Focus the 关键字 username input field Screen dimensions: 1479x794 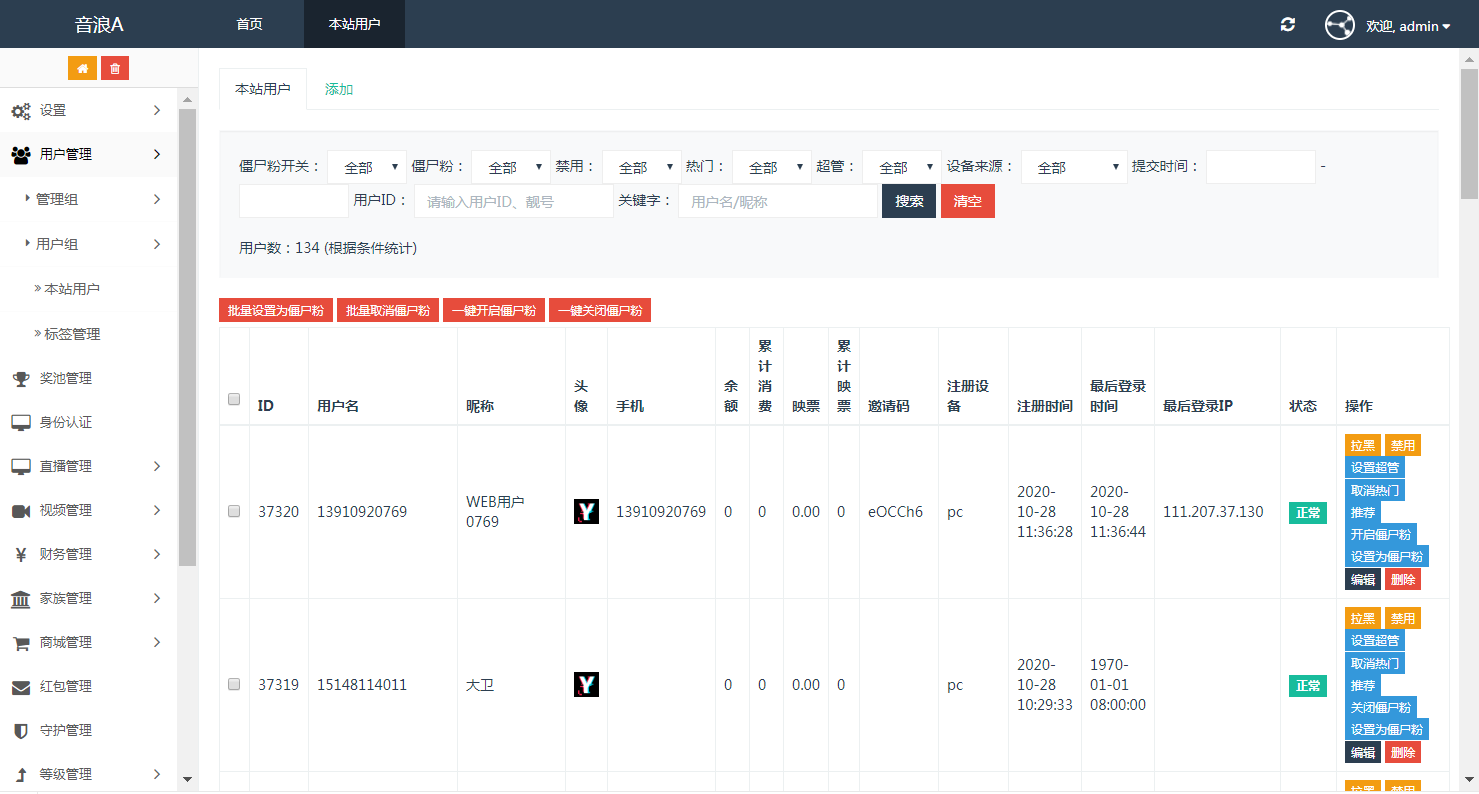[778, 201]
